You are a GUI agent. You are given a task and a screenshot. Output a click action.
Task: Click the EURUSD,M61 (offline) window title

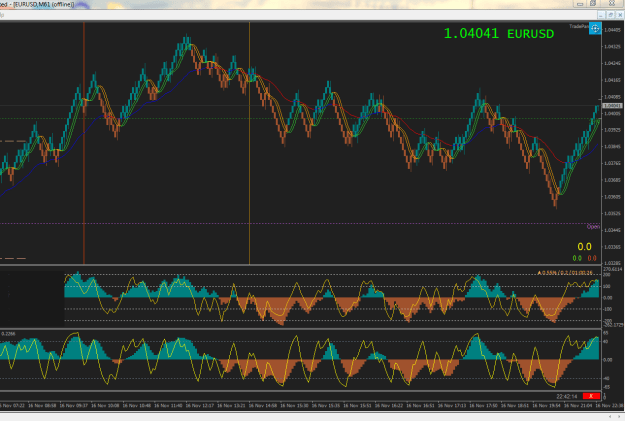[44, 4]
